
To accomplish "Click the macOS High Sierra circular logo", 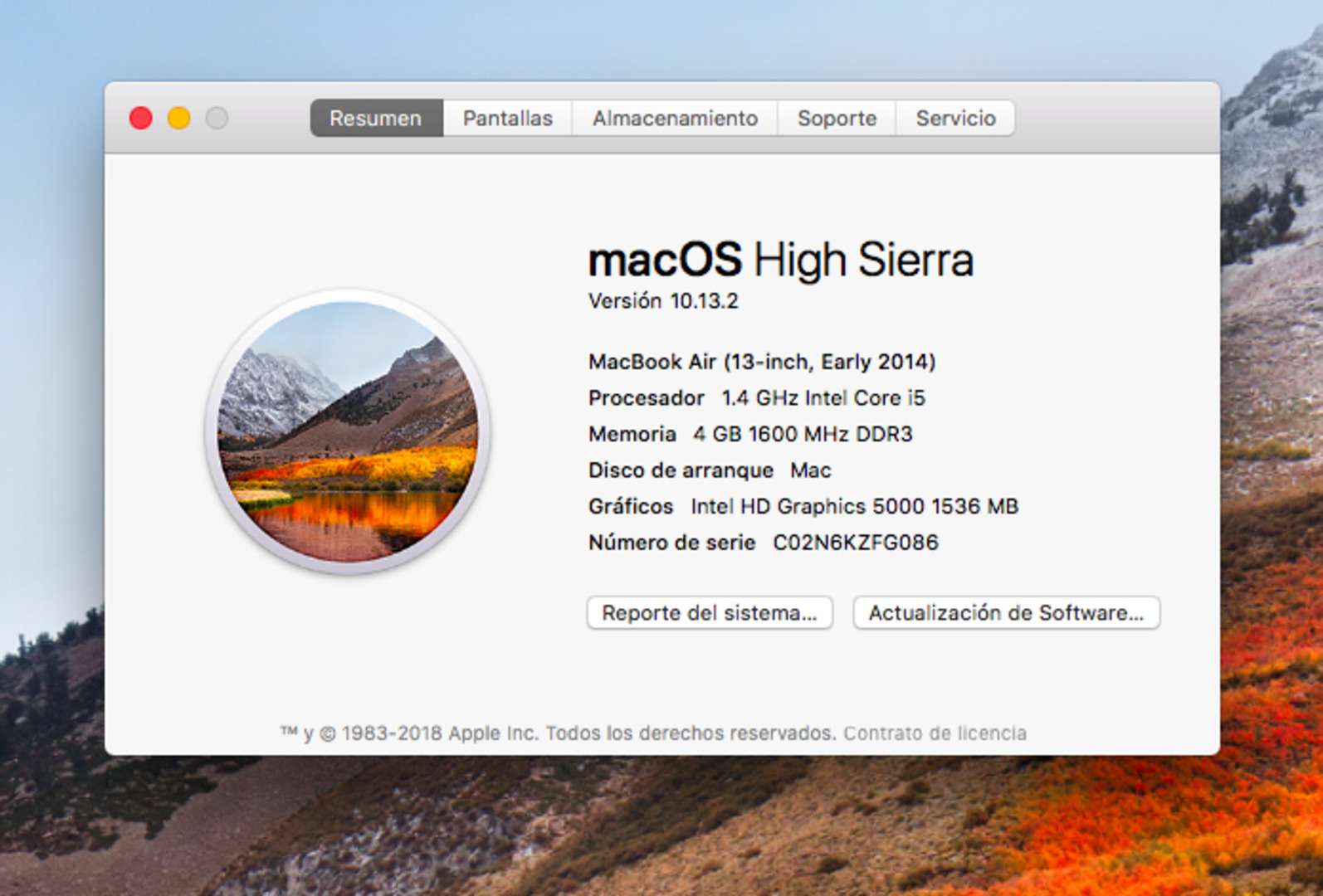I will (348, 431).
